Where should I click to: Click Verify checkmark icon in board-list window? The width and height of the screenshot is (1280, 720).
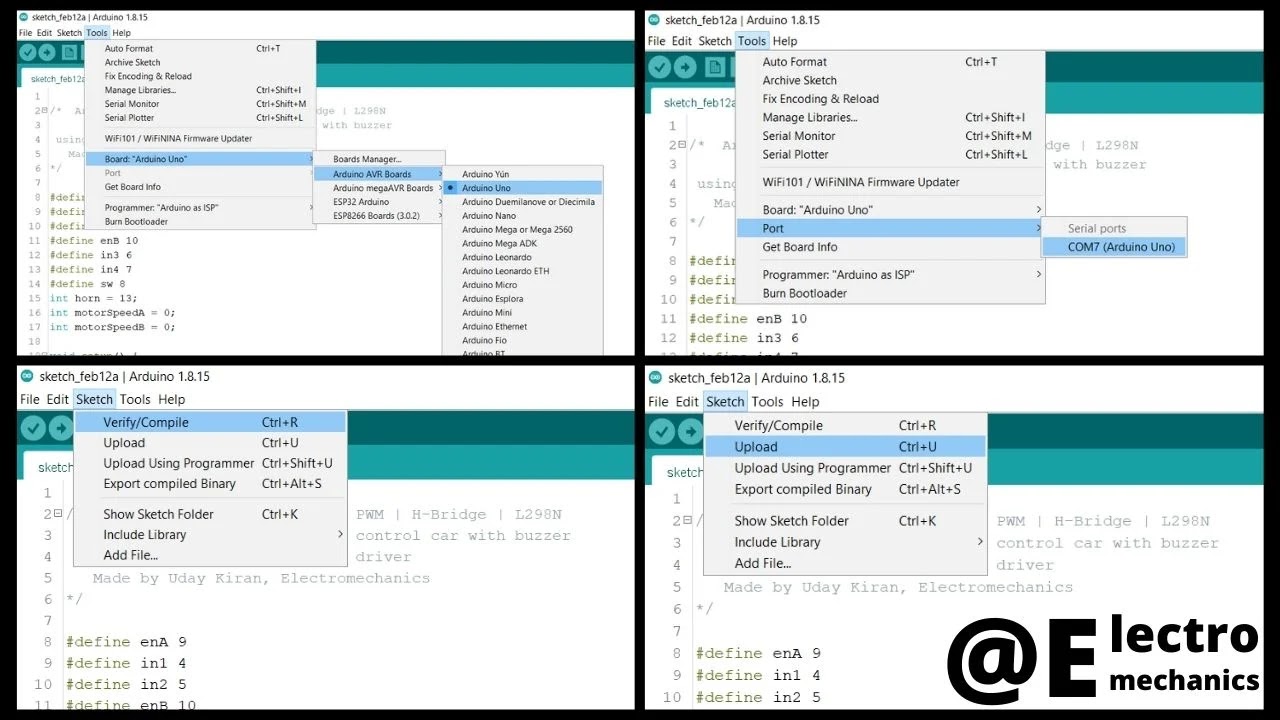pyautogui.click(x=28, y=53)
